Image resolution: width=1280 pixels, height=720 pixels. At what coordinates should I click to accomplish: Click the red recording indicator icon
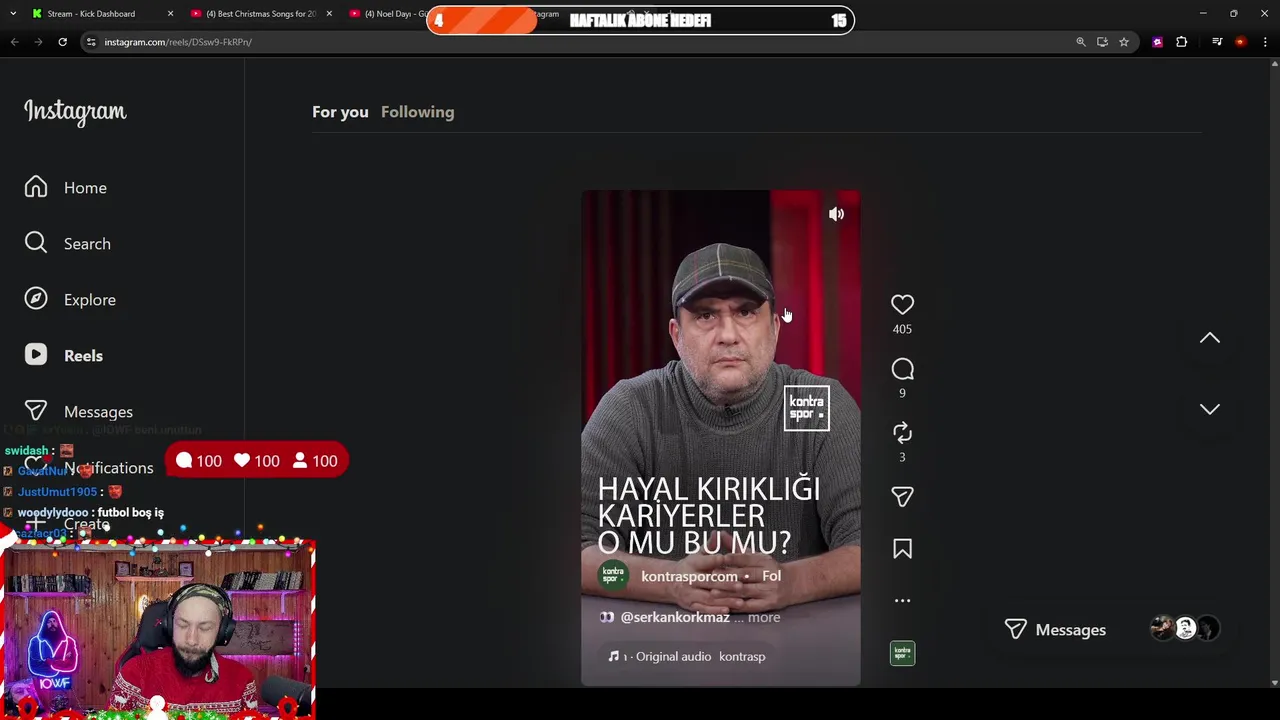[1241, 42]
